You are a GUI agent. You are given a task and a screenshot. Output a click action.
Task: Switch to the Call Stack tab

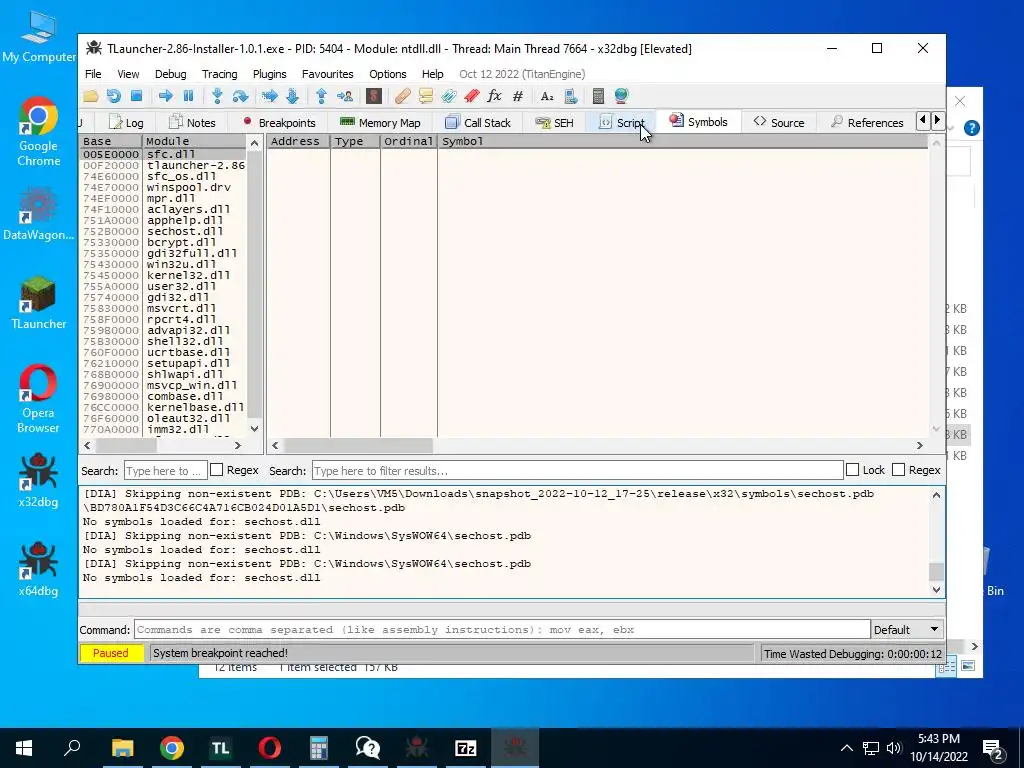[x=478, y=123]
